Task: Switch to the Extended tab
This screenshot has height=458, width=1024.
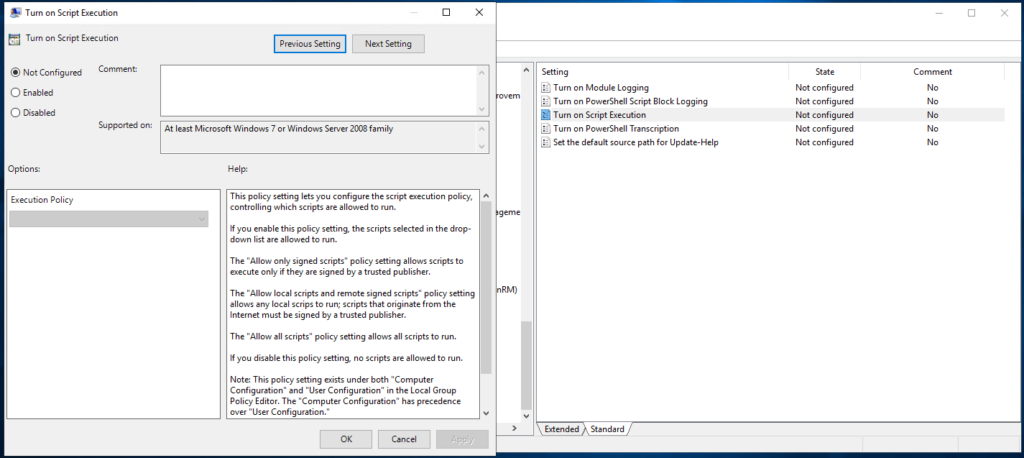Action: [561, 429]
